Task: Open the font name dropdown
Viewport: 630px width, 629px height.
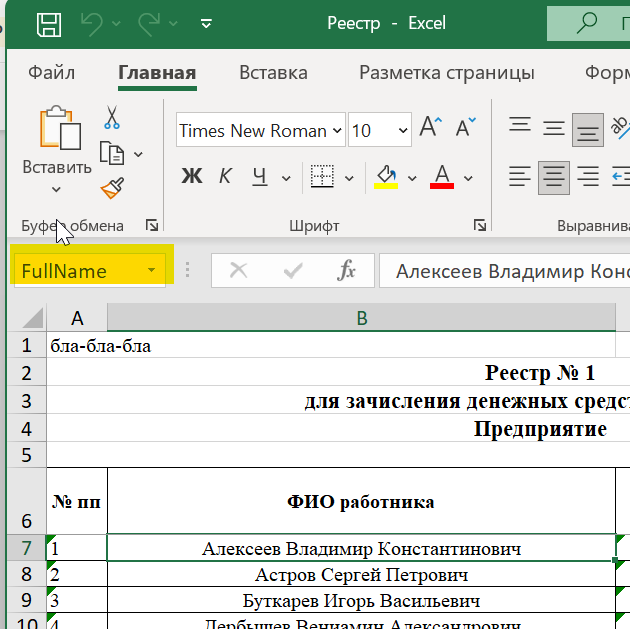Action: (337, 131)
